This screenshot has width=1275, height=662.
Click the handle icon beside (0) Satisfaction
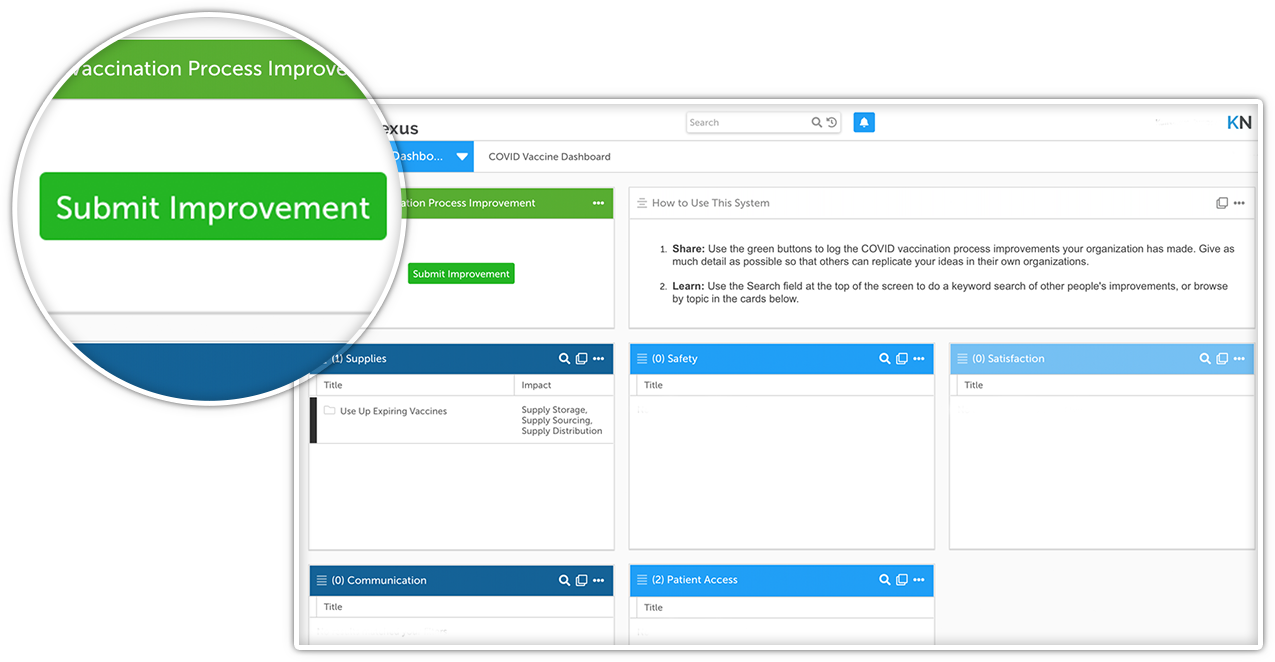tap(962, 359)
